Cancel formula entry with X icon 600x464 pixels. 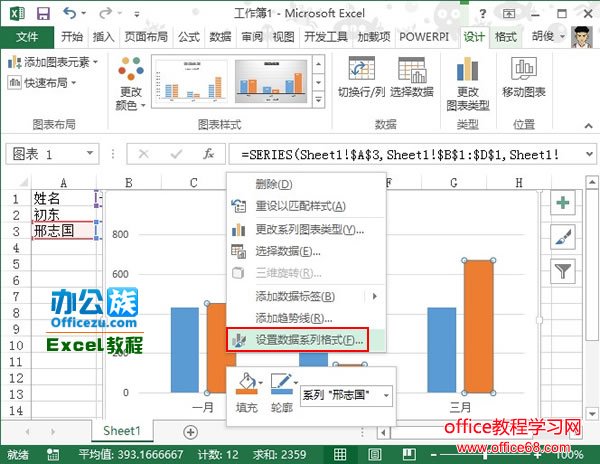pyautogui.click(x=143, y=154)
